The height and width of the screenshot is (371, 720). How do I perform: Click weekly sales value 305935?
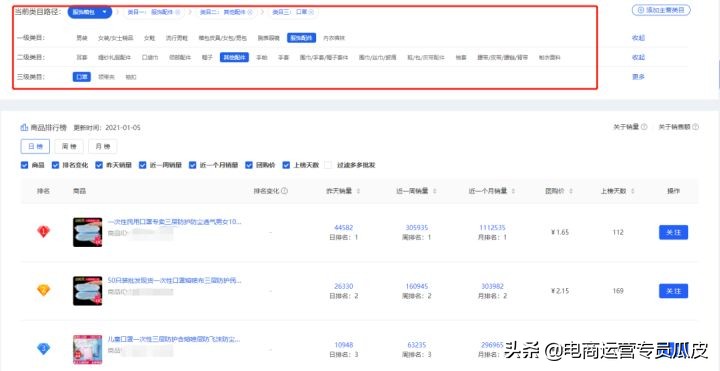(416, 228)
